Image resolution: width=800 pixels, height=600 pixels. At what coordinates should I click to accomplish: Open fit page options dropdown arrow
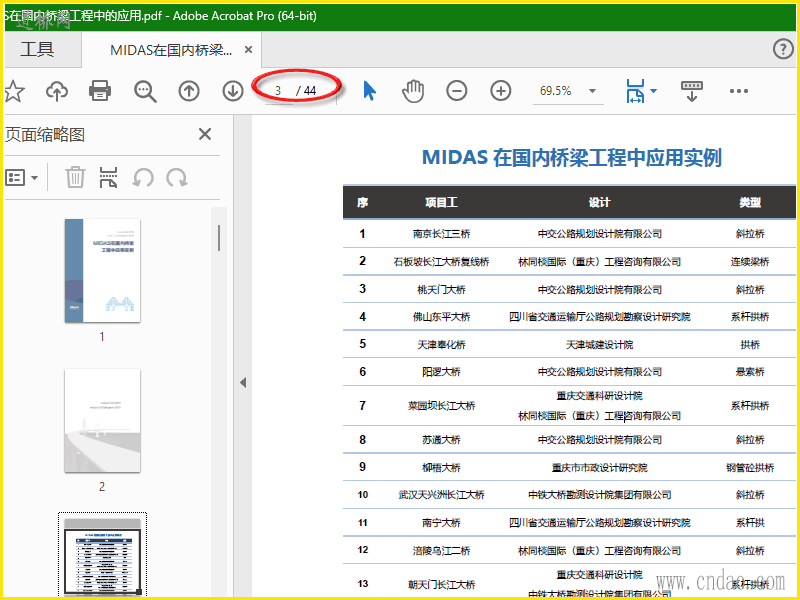point(654,91)
